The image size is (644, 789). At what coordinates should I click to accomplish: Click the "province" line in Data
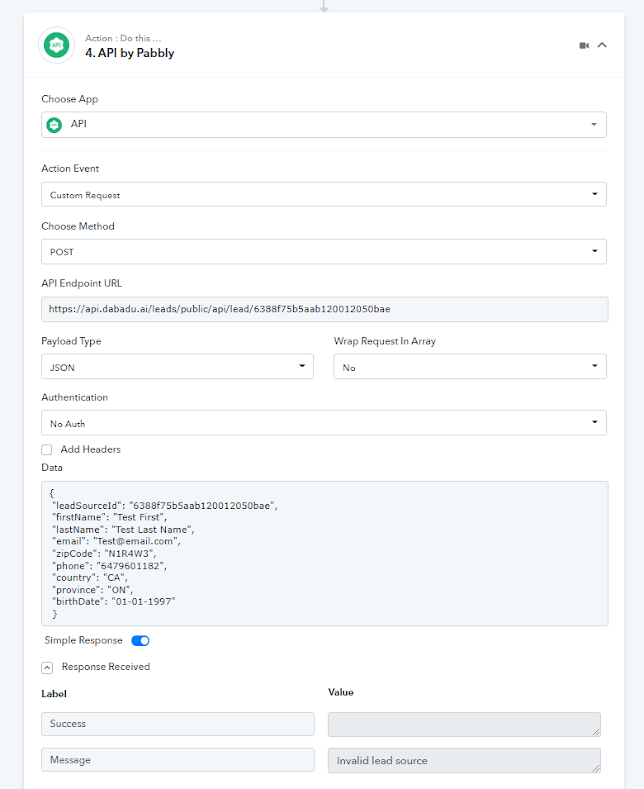(x=93, y=590)
